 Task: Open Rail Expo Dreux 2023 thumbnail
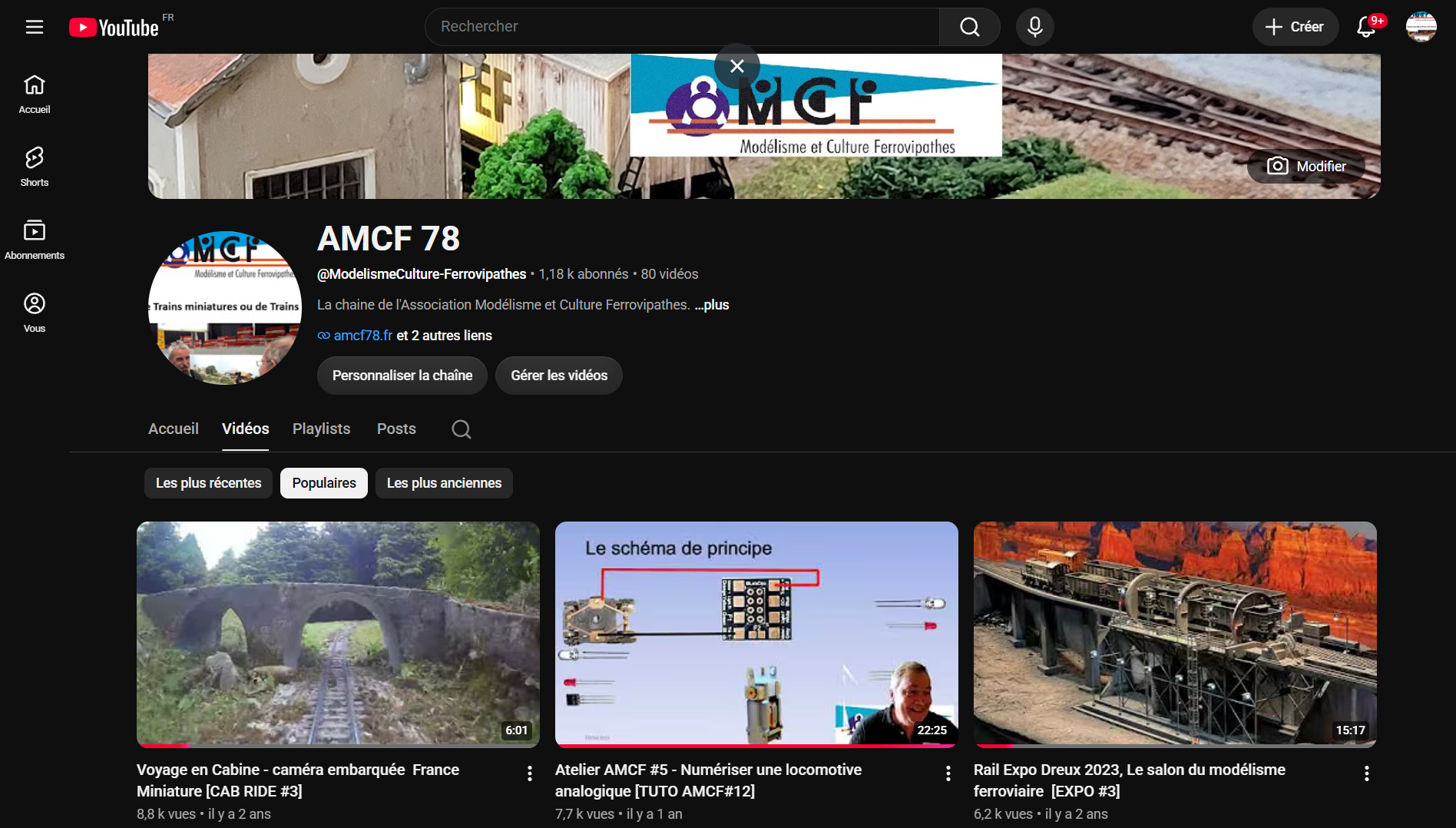point(1175,634)
